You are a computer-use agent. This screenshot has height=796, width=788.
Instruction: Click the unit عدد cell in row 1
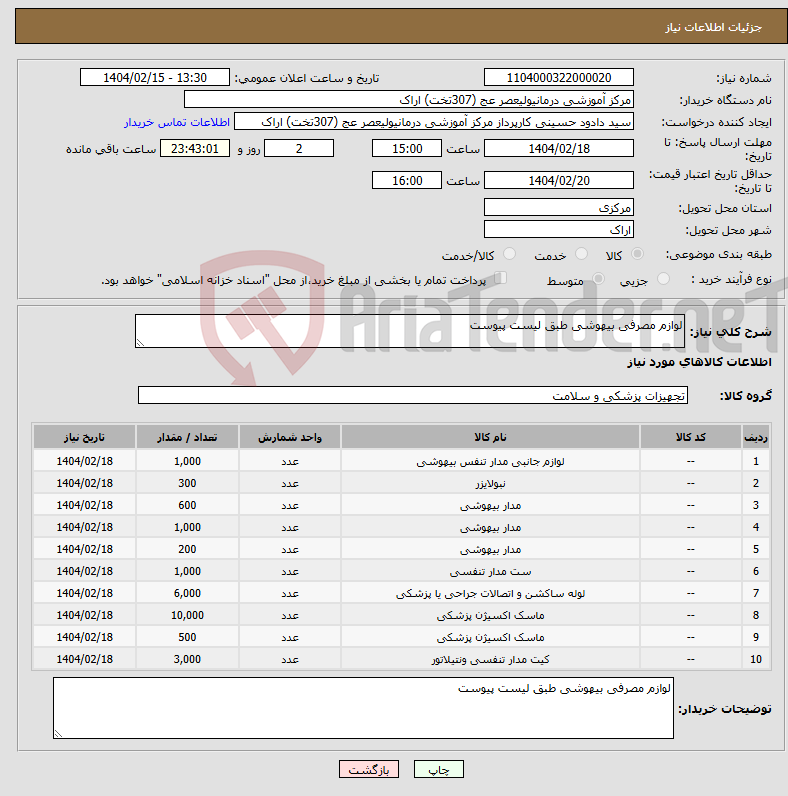pos(290,461)
